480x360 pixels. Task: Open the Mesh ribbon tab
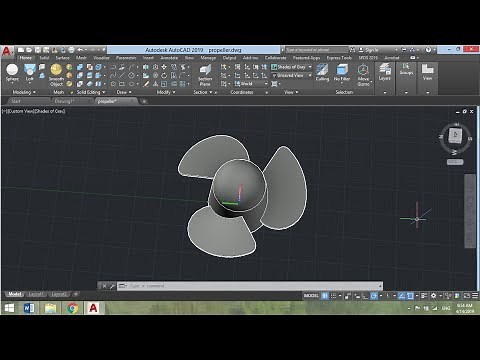click(x=81, y=58)
